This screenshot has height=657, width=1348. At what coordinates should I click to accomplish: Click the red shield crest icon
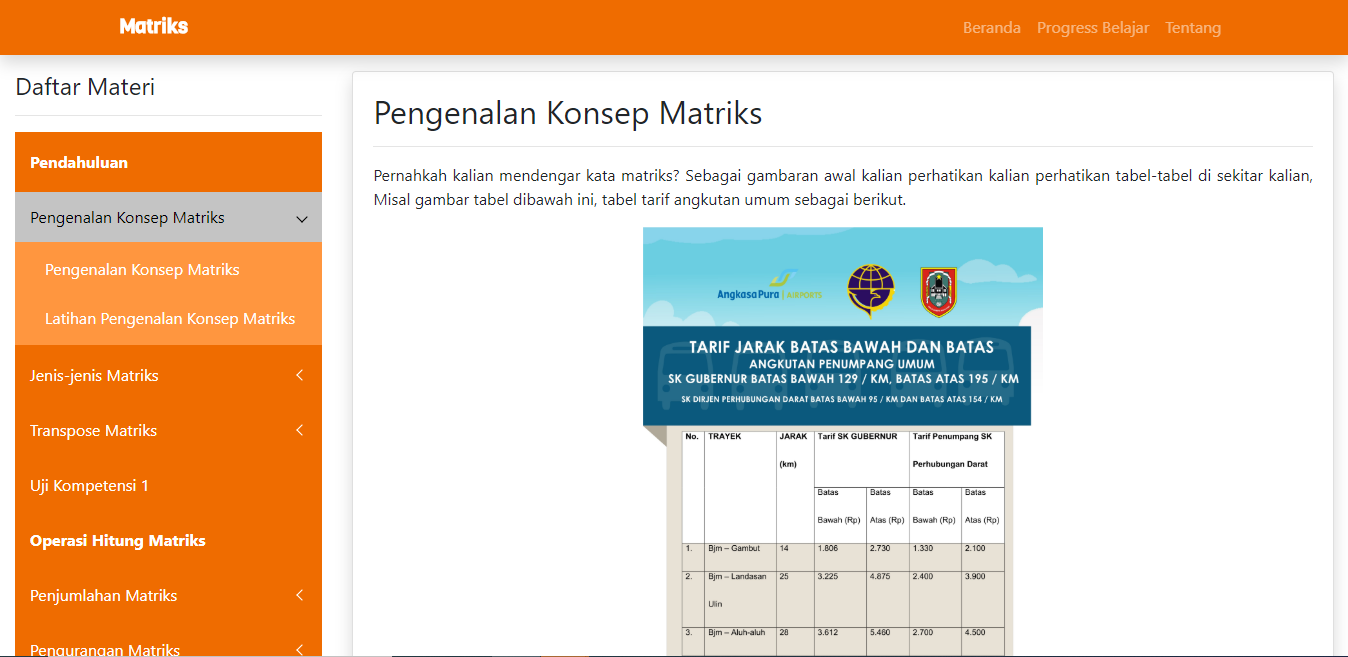[x=938, y=291]
